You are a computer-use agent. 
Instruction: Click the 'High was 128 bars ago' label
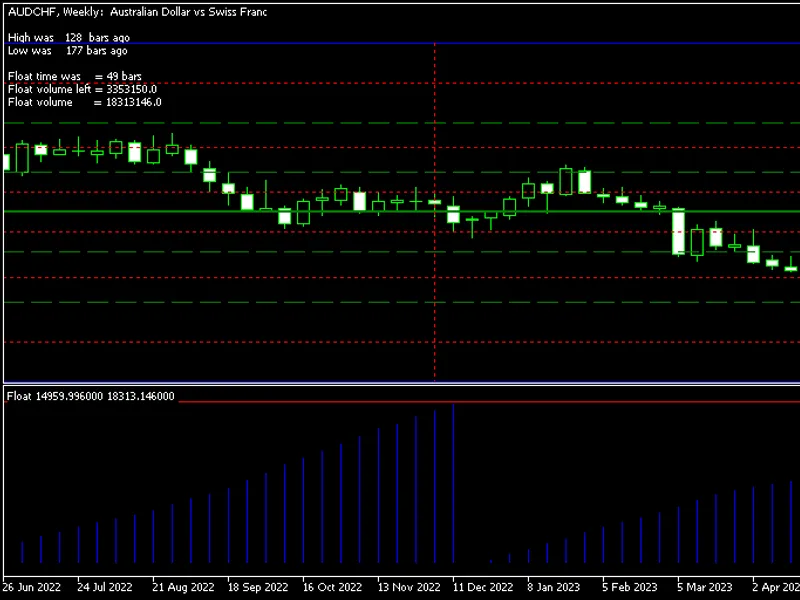69,37
